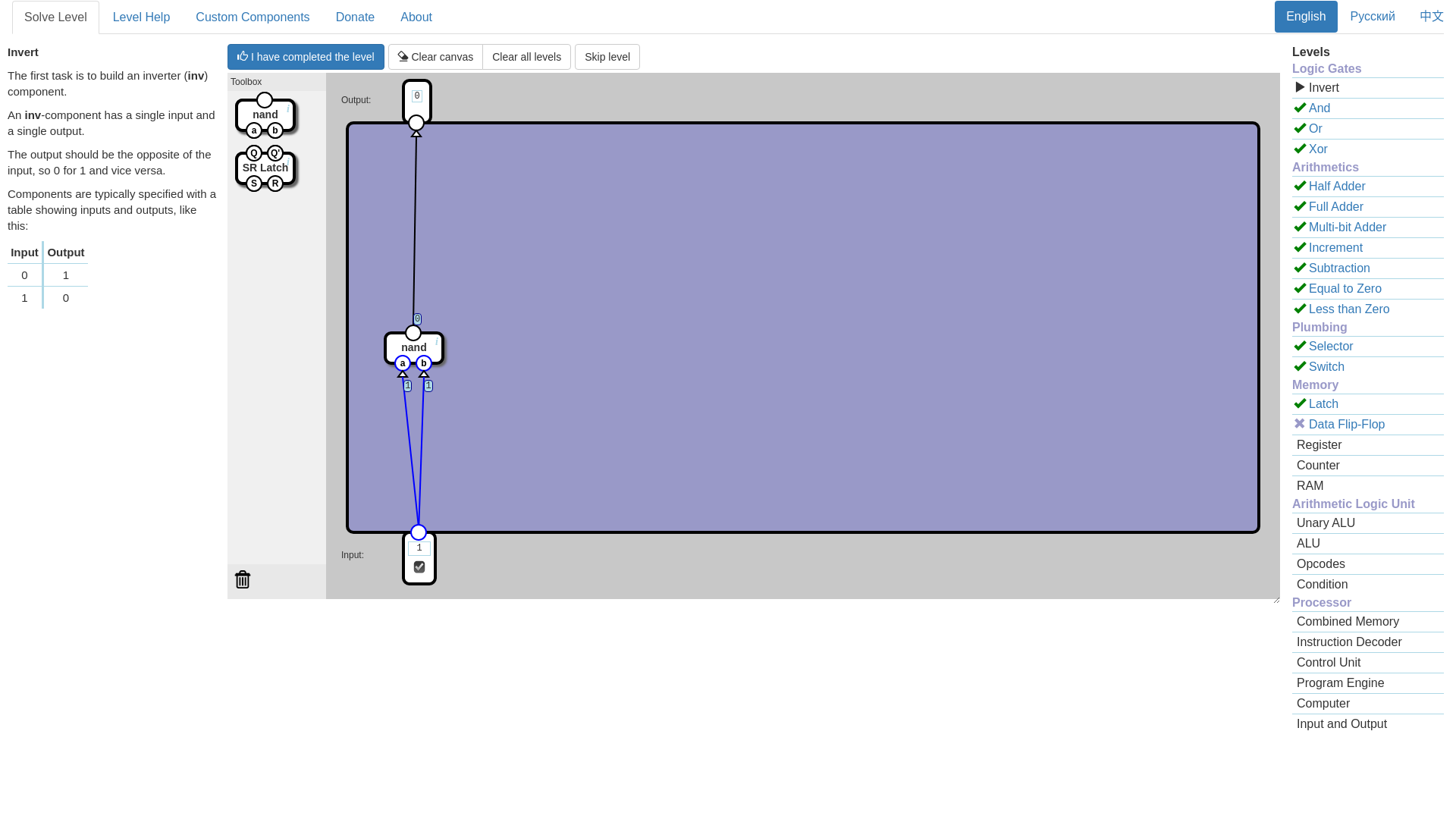Click the 'a' input pin on the canvas nand
This screenshot has height=819, width=1456.
click(x=403, y=363)
